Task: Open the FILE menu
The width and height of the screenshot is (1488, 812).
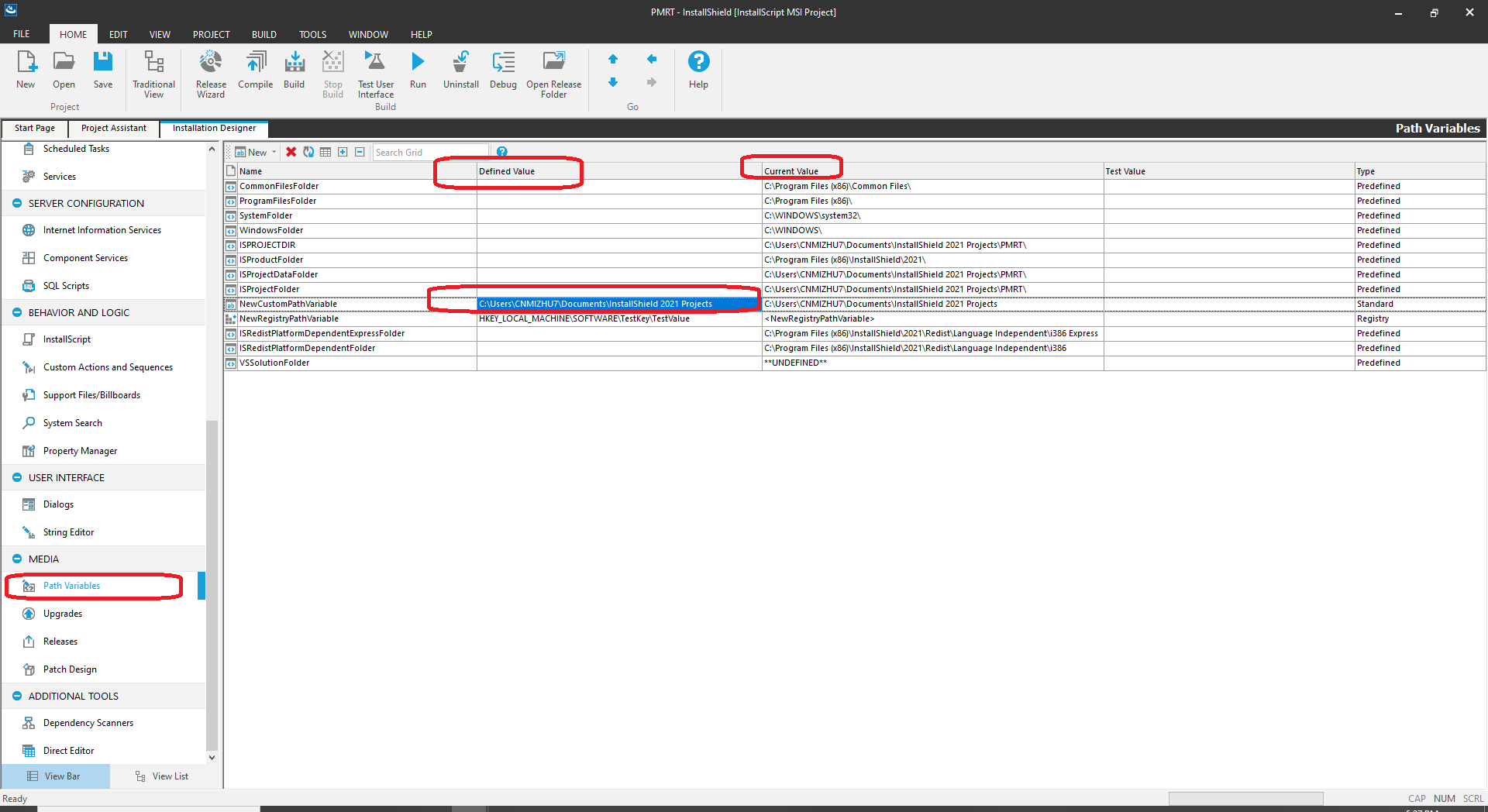Action: point(22,34)
